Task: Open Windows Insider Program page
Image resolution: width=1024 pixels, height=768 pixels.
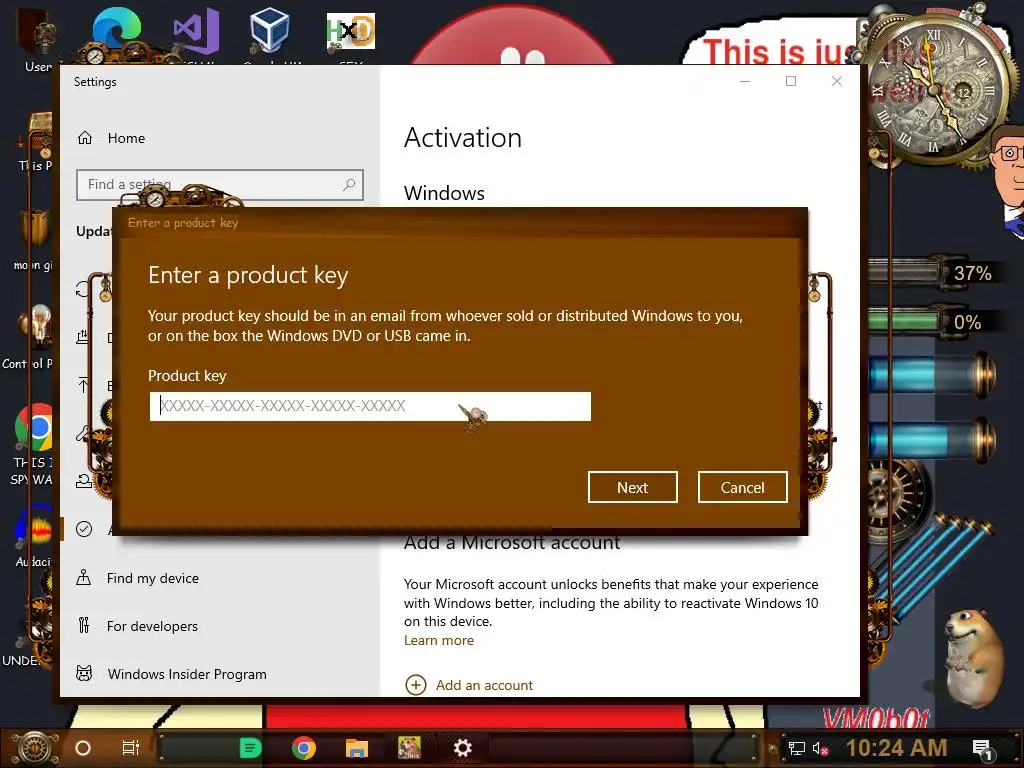Action: point(187,674)
